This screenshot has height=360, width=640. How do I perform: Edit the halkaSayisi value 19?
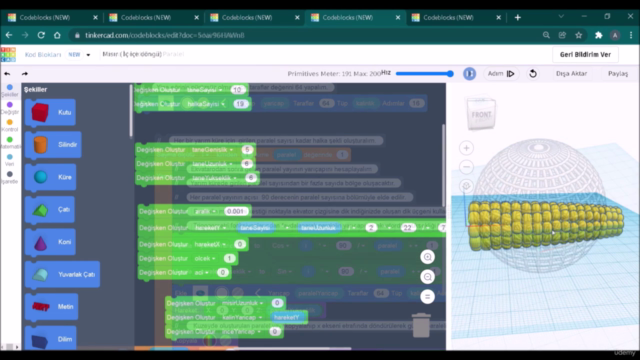[240, 104]
